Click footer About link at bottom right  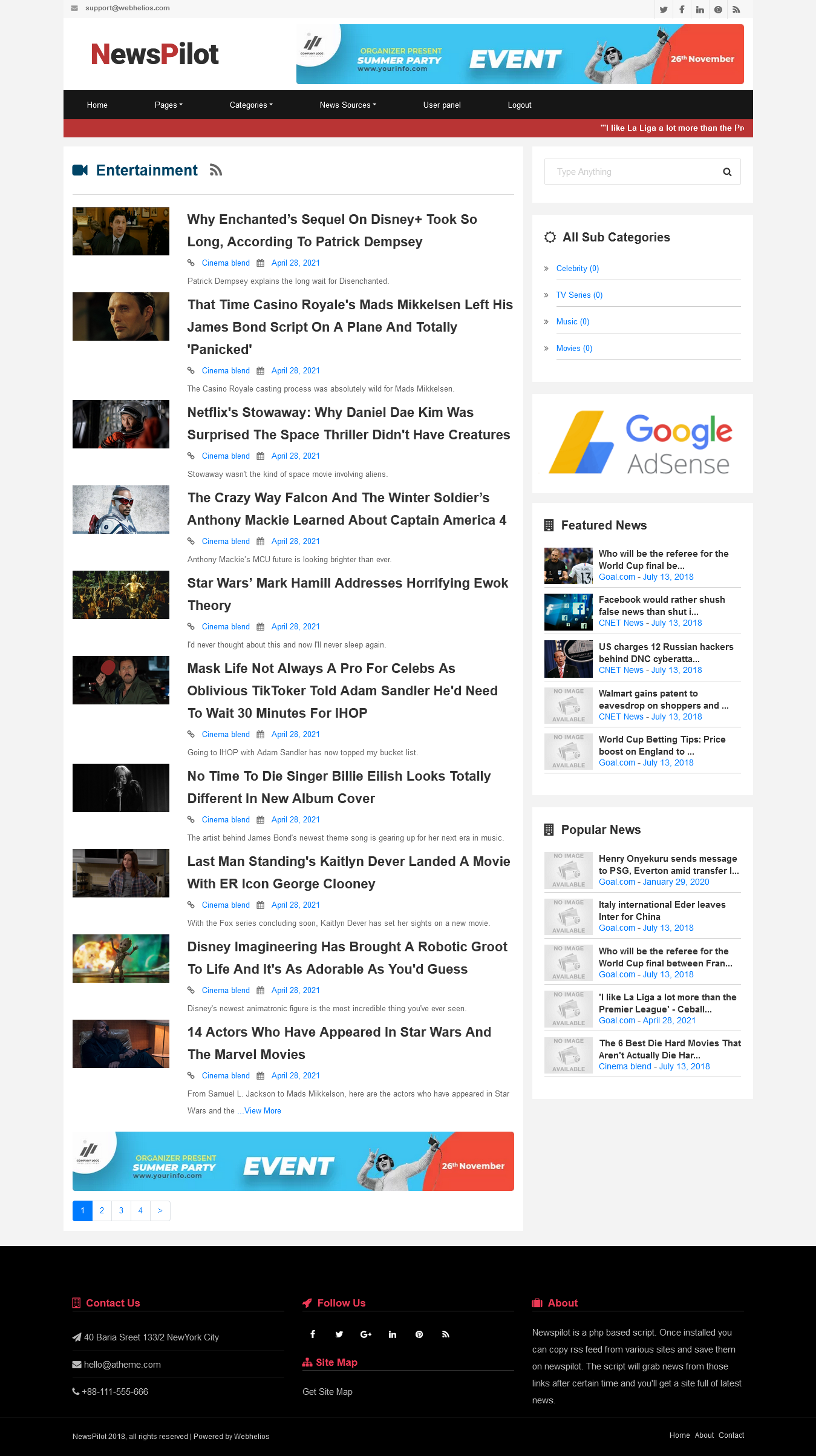click(705, 1435)
